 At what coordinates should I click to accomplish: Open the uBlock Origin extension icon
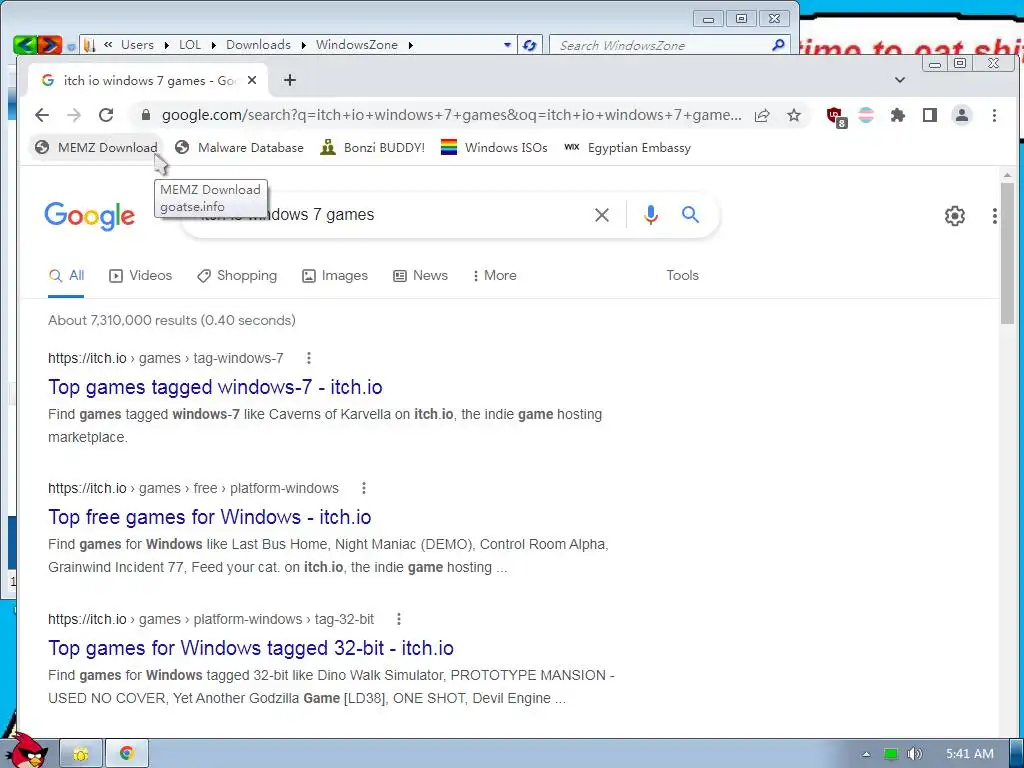click(x=836, y=116)
